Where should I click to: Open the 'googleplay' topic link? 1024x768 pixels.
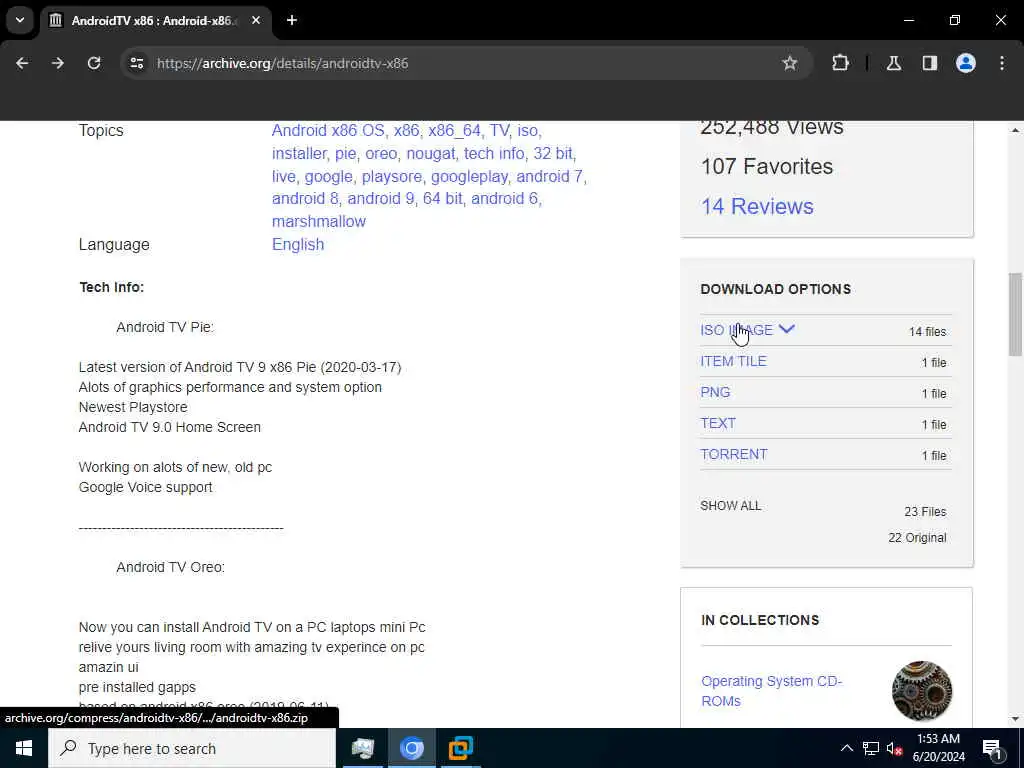click(469, 176)
